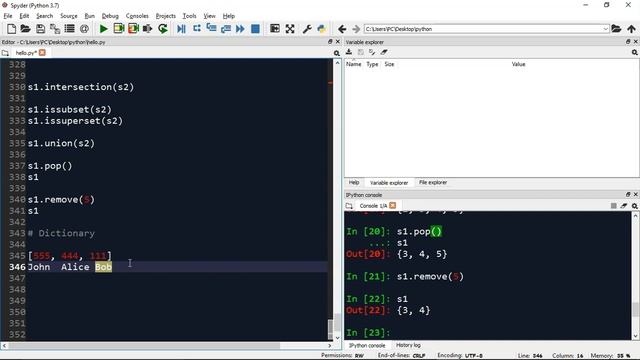This screenshot has height=360, width=640.
Task: Open the outline list icon in toolbar
Action: (x=69, y=29)
